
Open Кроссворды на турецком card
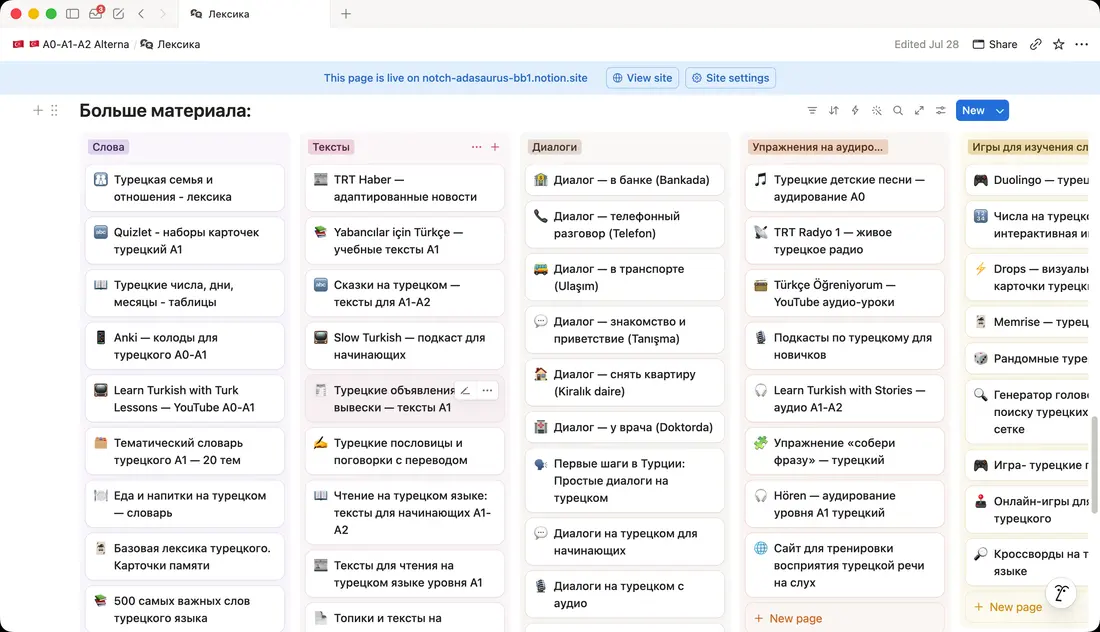[1028, 562]
